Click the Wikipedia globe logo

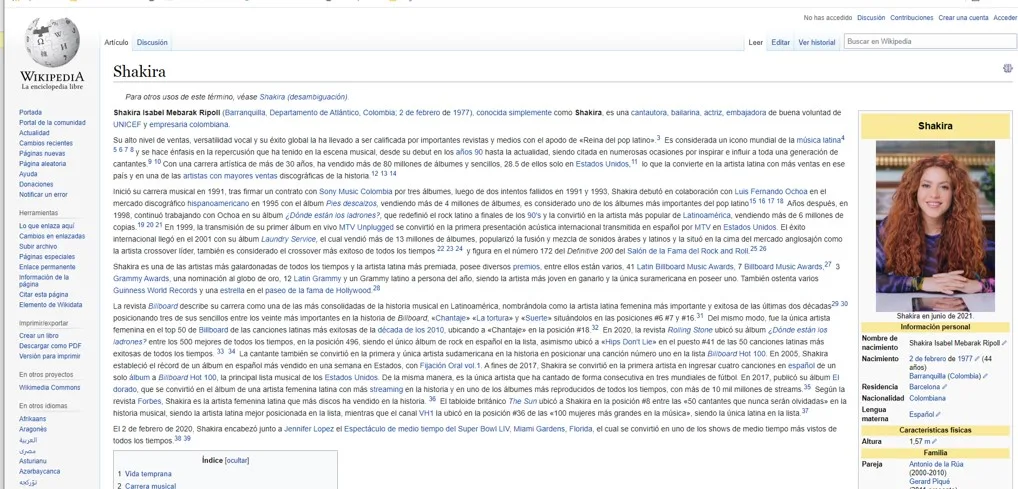pos(52,42)
